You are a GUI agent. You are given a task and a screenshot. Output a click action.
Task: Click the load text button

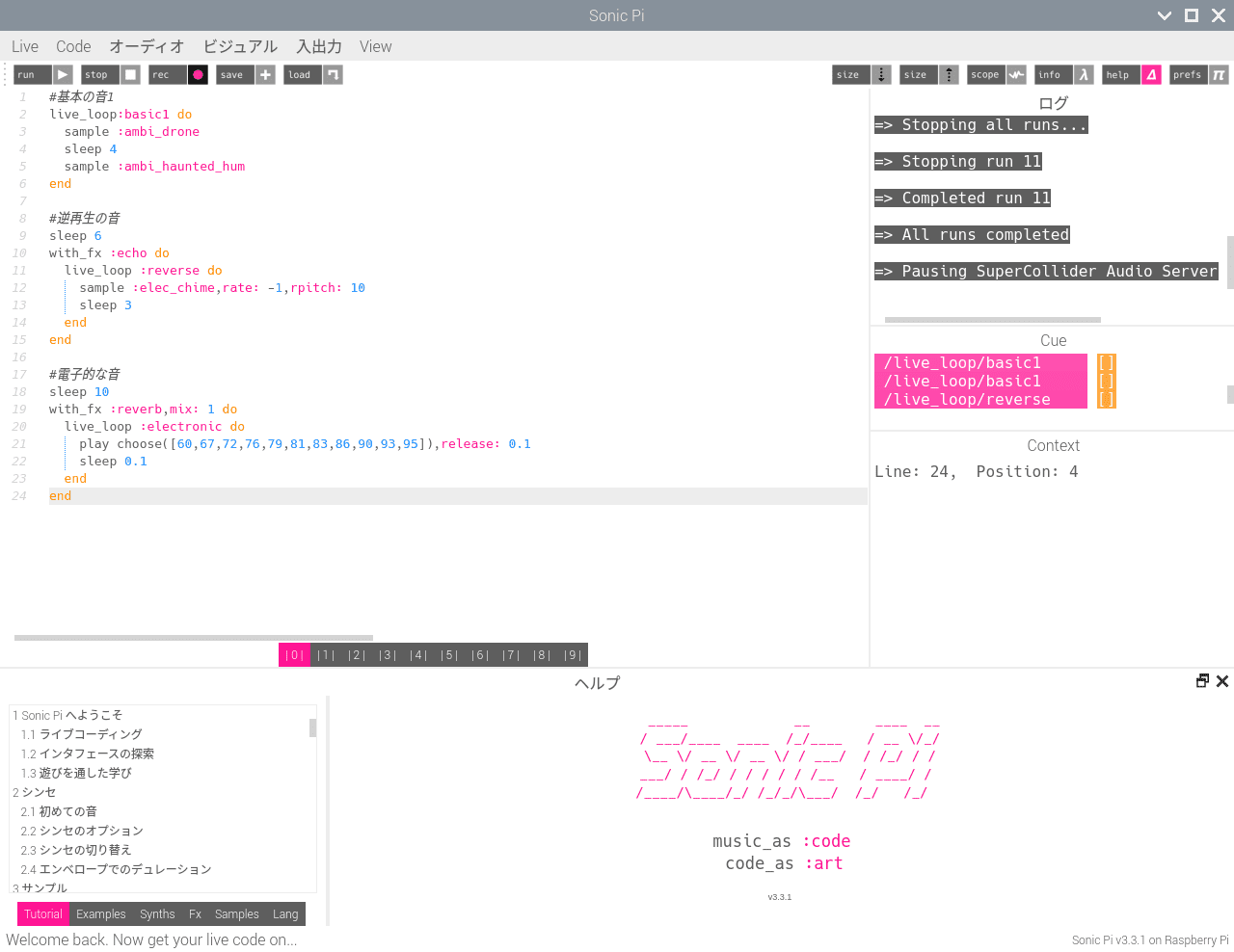click(x=303, y=74)
